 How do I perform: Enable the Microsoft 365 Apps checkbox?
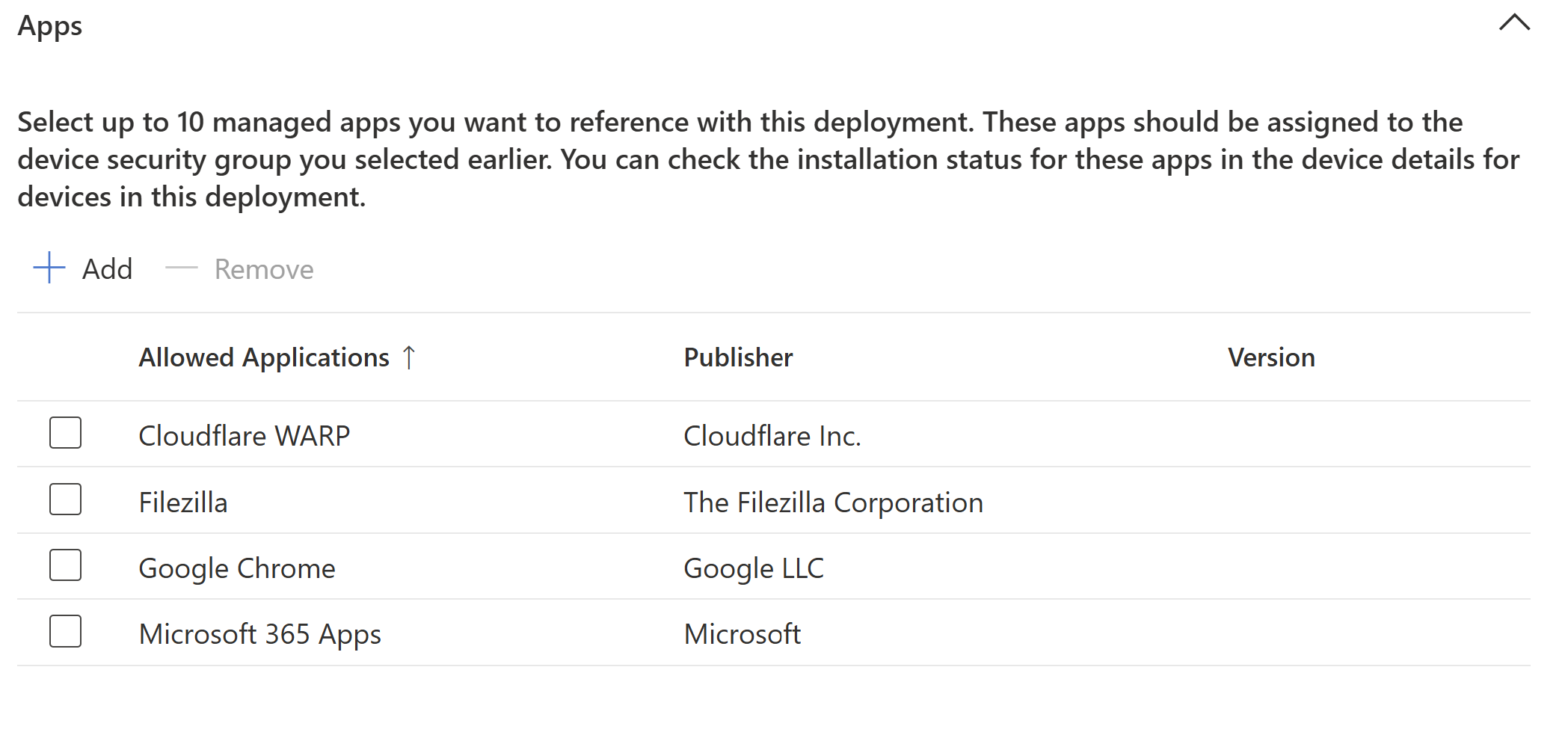[x=66, y=632]
